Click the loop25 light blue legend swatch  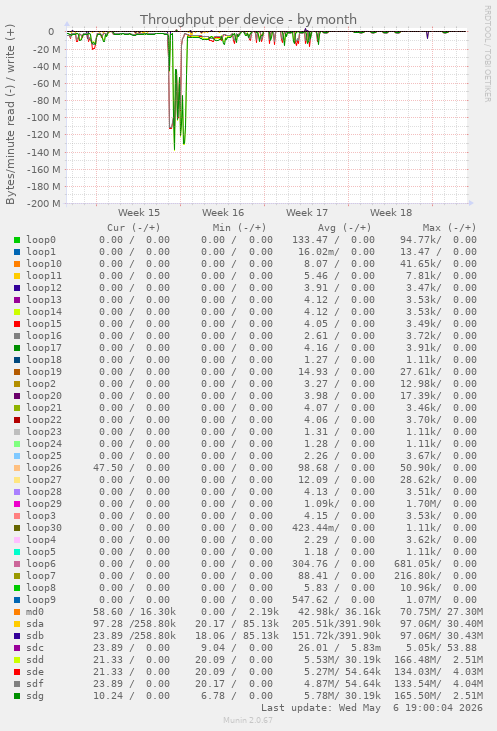tap(17, 456)
